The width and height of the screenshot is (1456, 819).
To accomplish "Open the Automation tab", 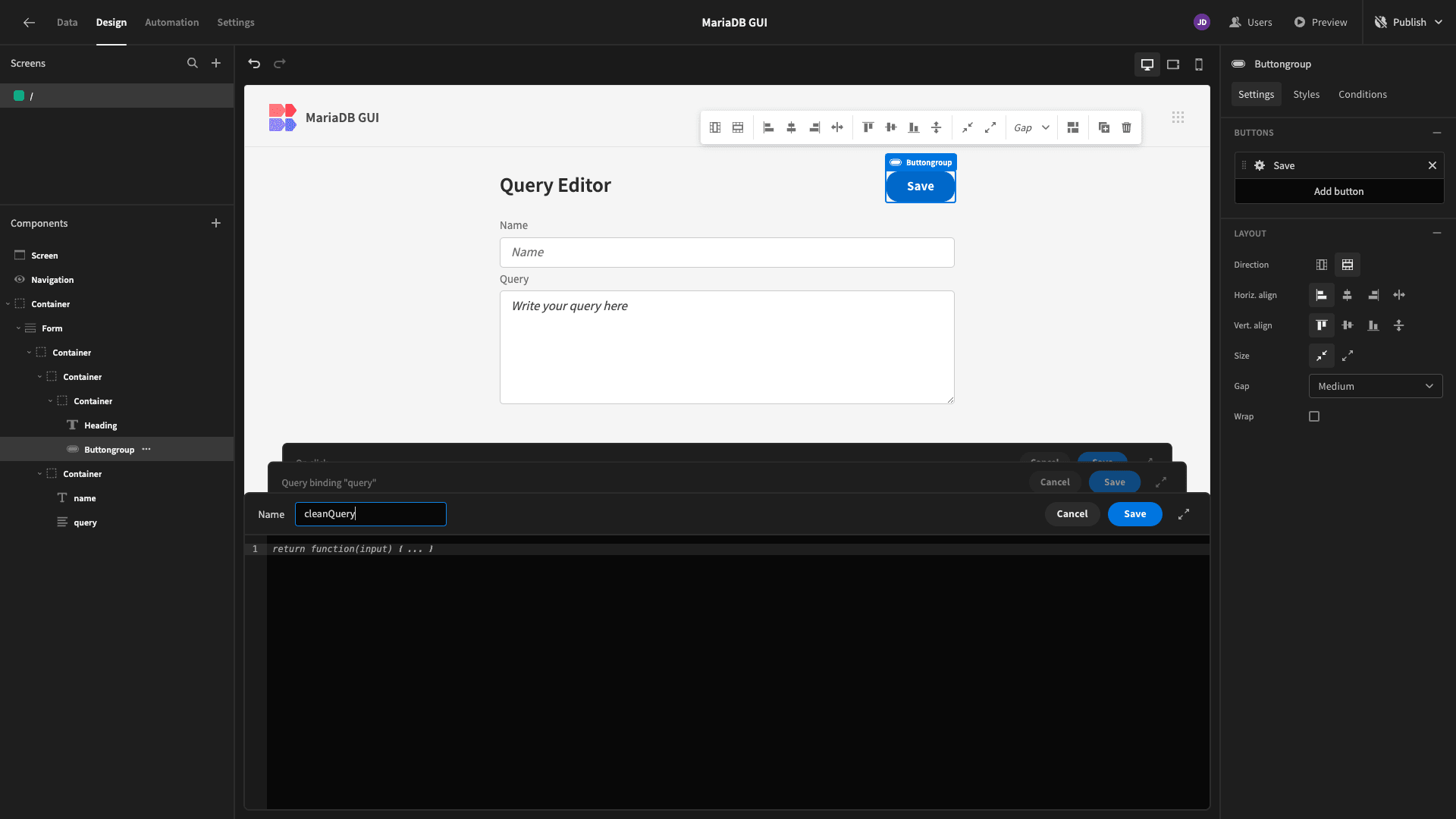I will tap(171, 23).
